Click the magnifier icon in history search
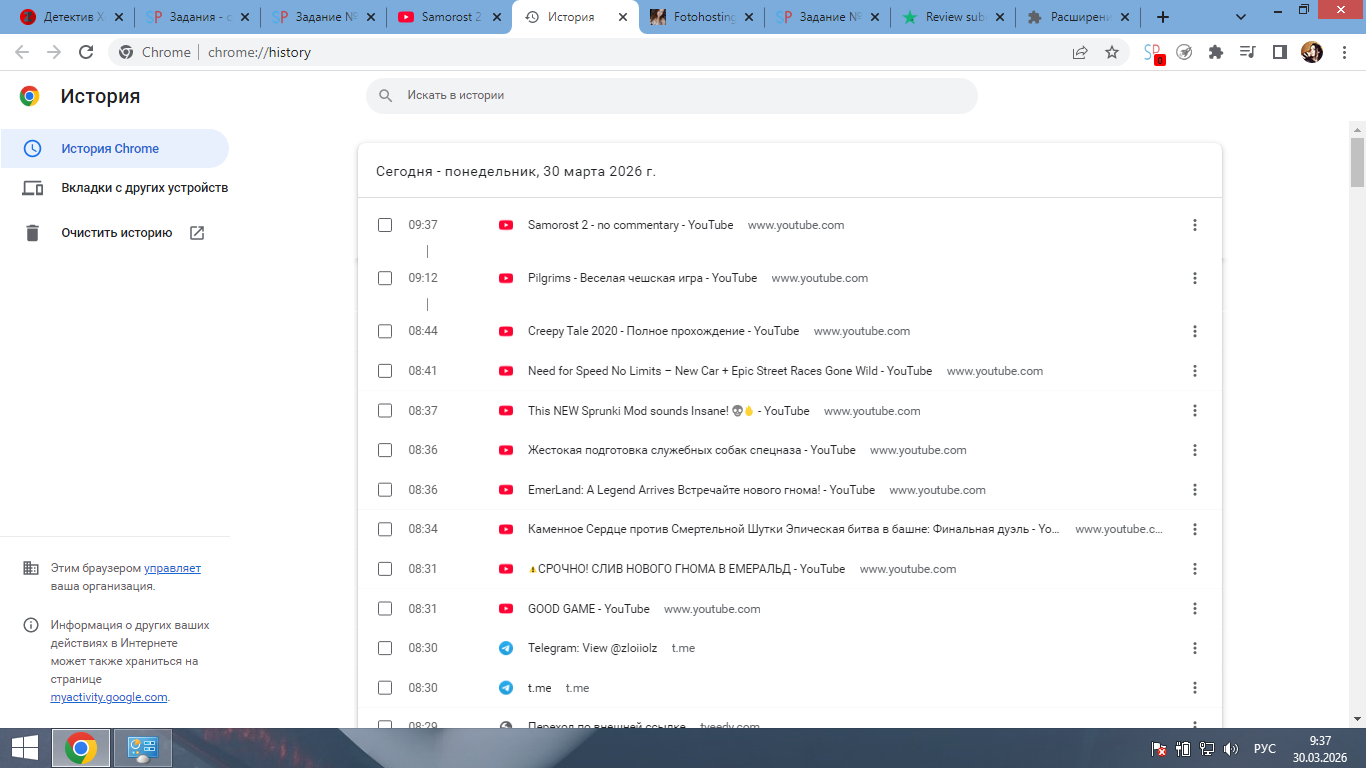Viewport: 1366px width, 768px height. 385,96
